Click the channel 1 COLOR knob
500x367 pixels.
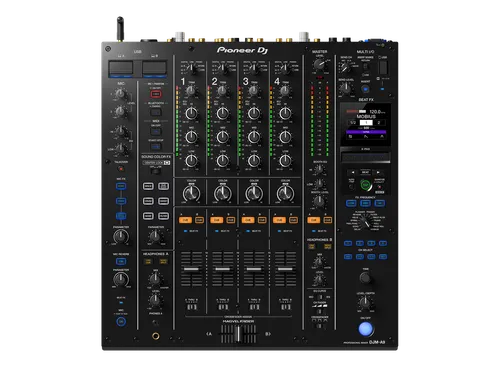coord(191,193)
